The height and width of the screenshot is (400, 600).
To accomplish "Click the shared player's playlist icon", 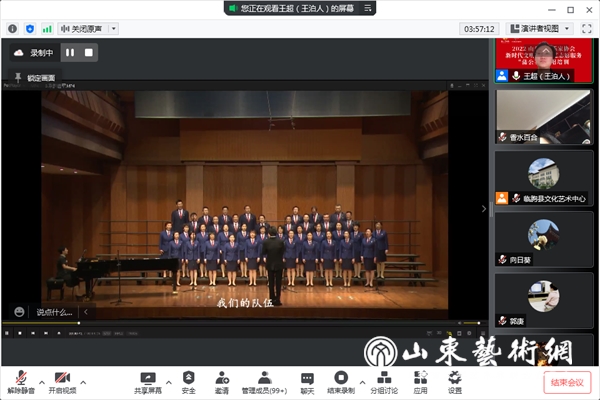I will point(483,333).
